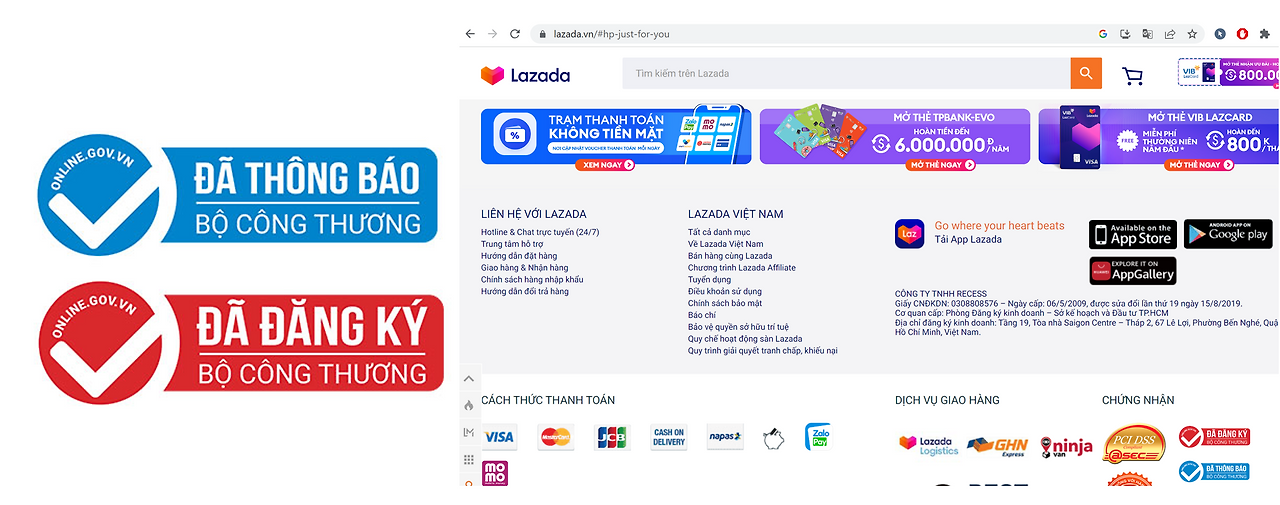Collapse the sidebar using the up chevron

point(468,379)
